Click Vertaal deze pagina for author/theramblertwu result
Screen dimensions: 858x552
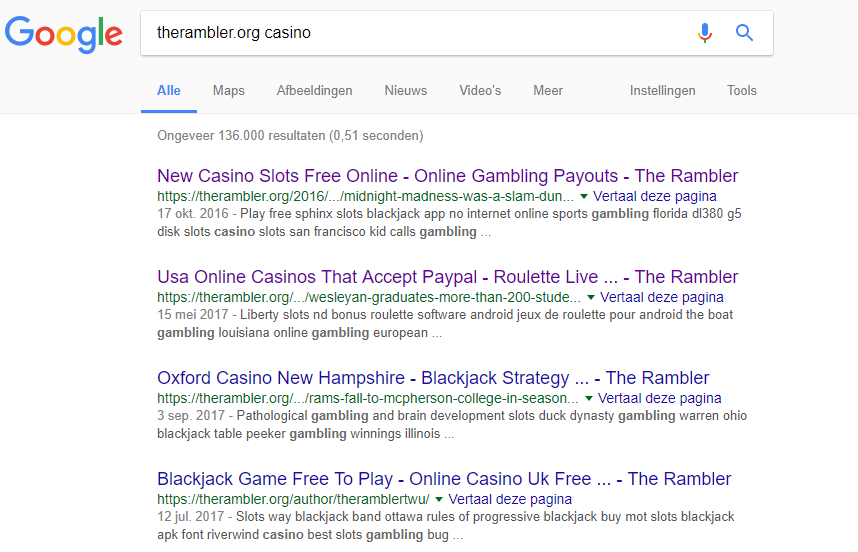tap(510, 499)
